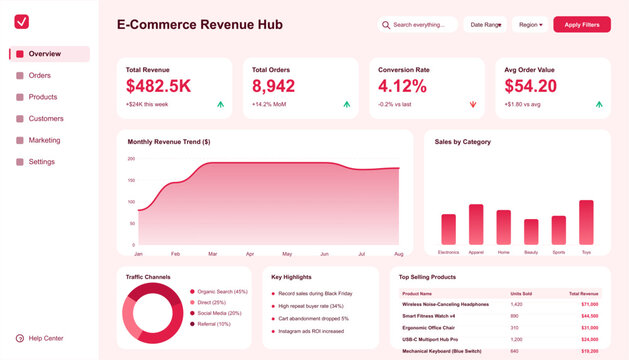The width and height of the screenshot is (629, 360).
Task: Click the Home bar in Sales by Category
Action: pos(504,228)
